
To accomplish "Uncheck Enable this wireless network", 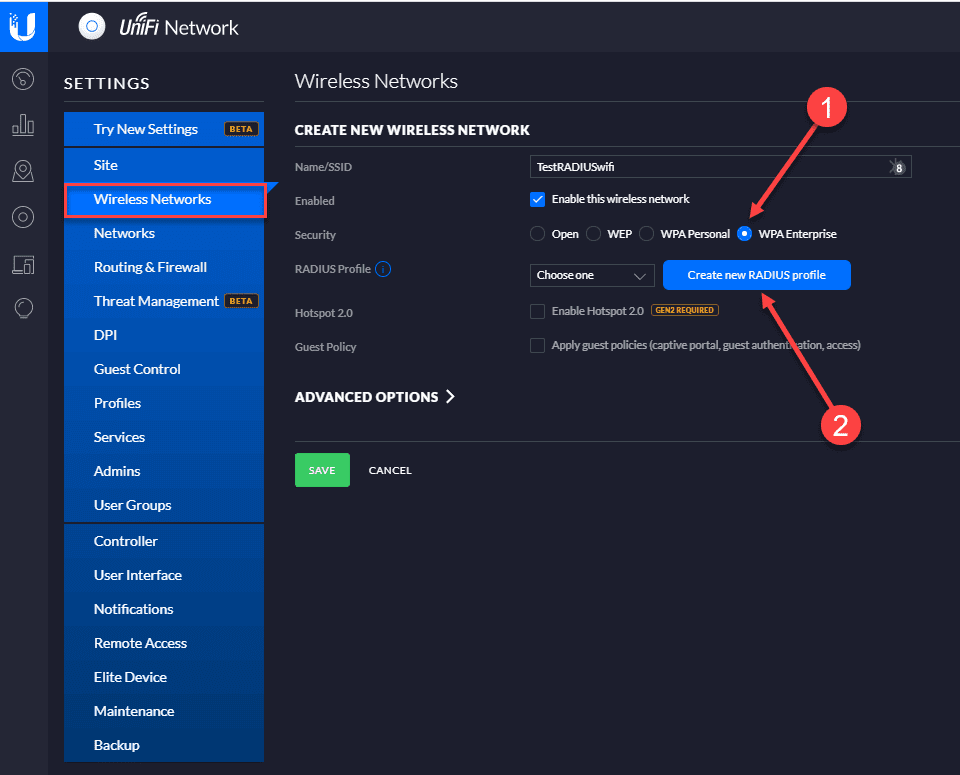I will pos(537,199).
